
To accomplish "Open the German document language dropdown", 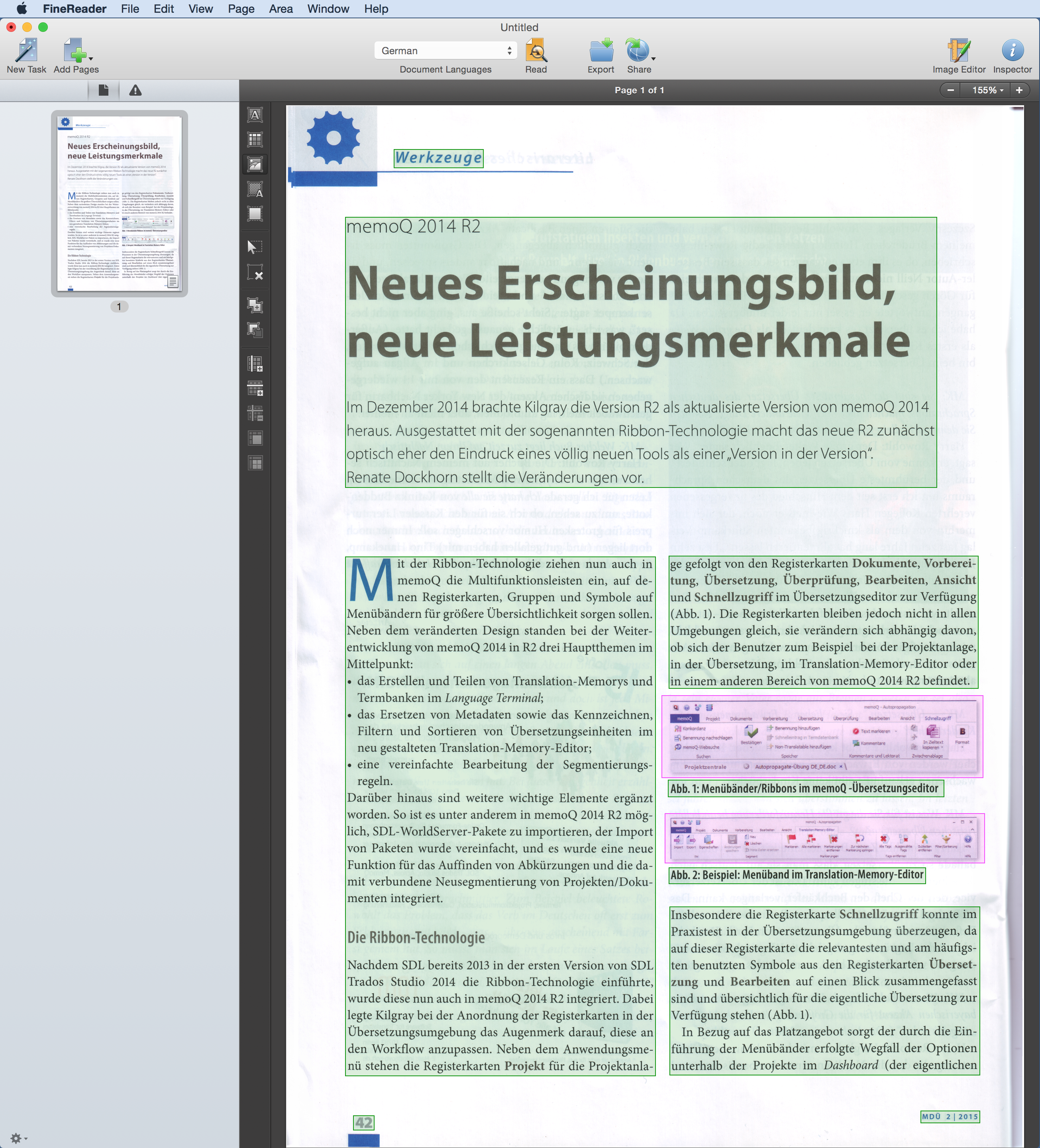I will (446, 51).
